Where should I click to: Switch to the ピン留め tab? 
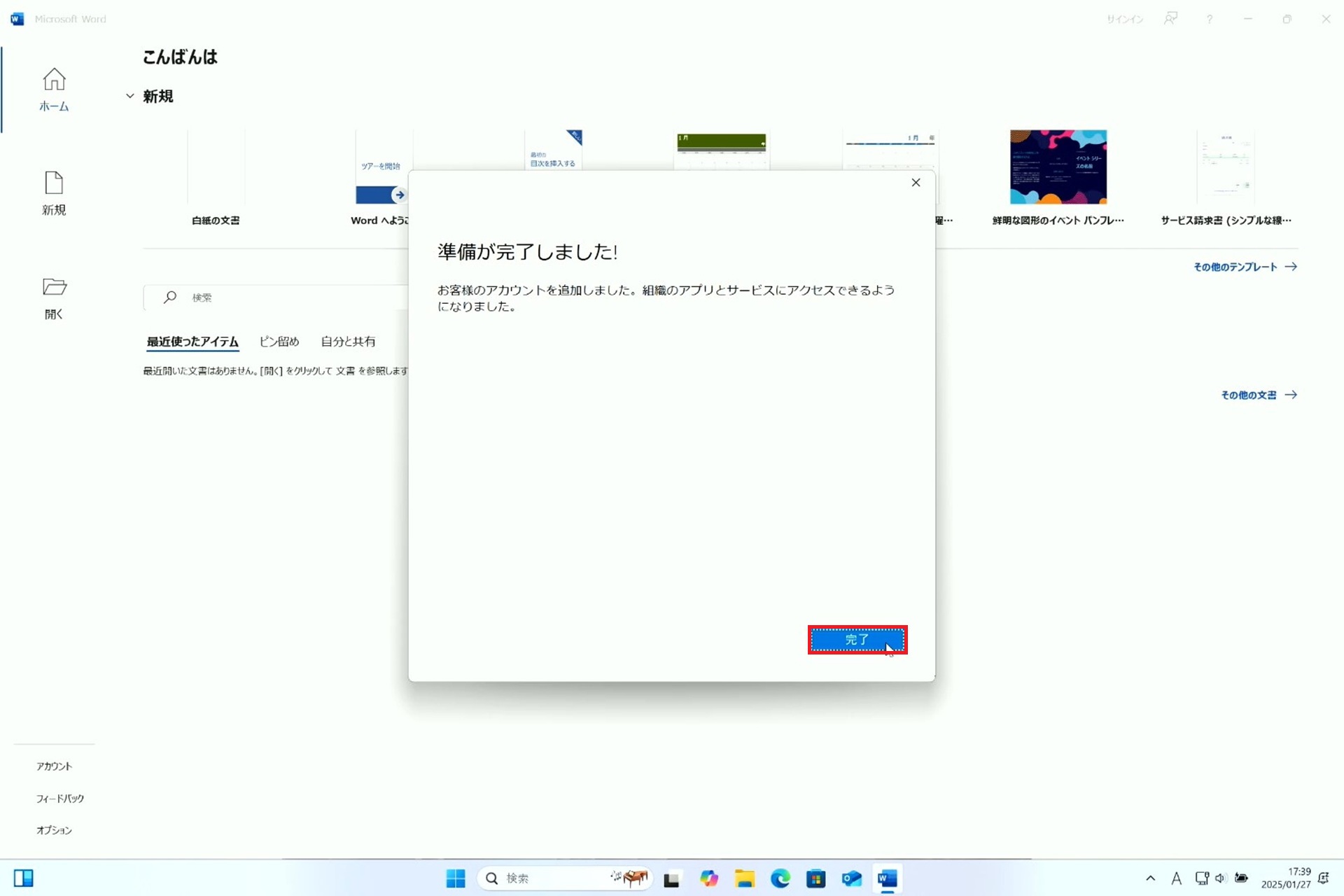279,342
